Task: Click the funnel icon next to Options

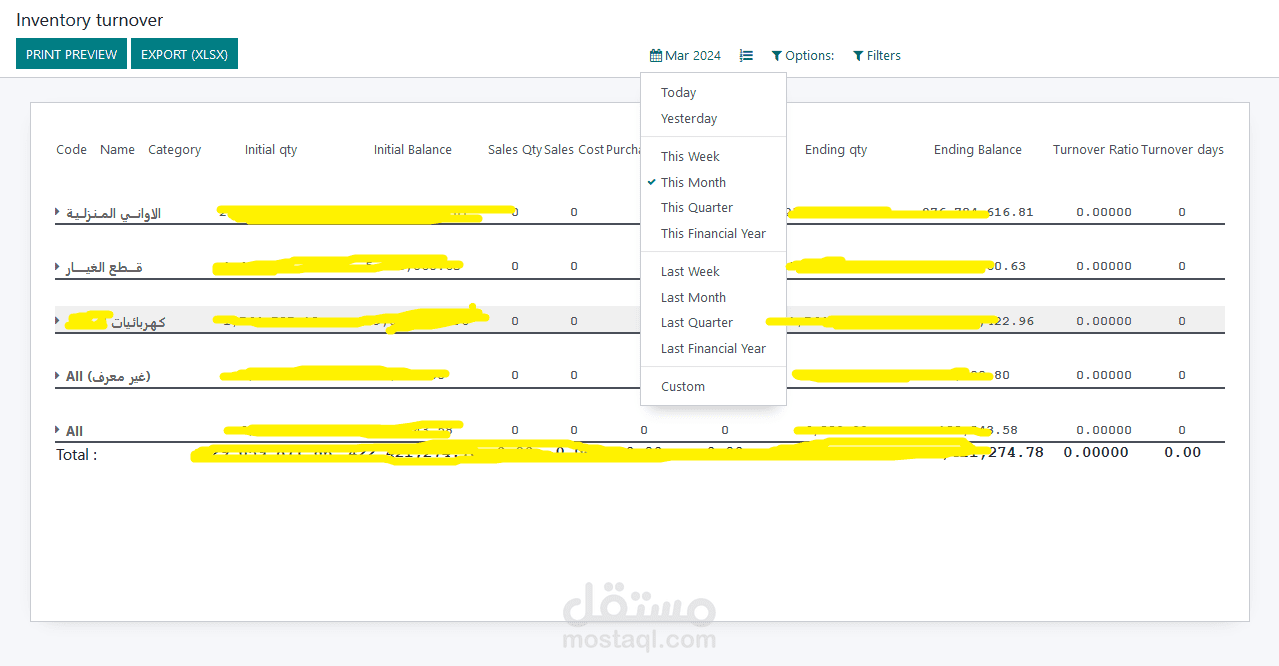Action: (775, 55)
